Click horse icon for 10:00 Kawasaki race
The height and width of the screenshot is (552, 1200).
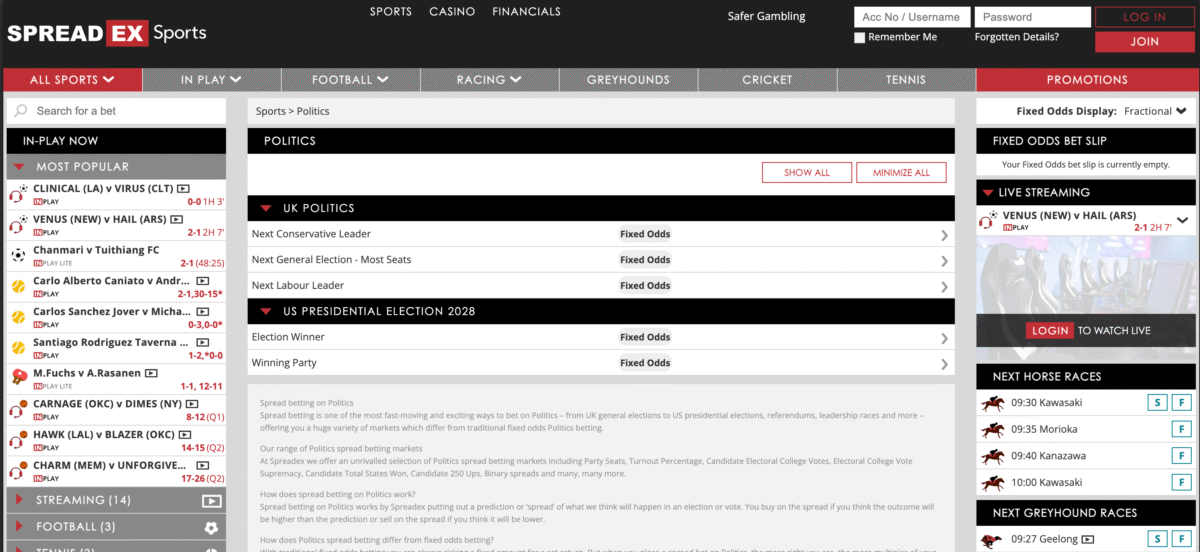(x=993, y=482)
